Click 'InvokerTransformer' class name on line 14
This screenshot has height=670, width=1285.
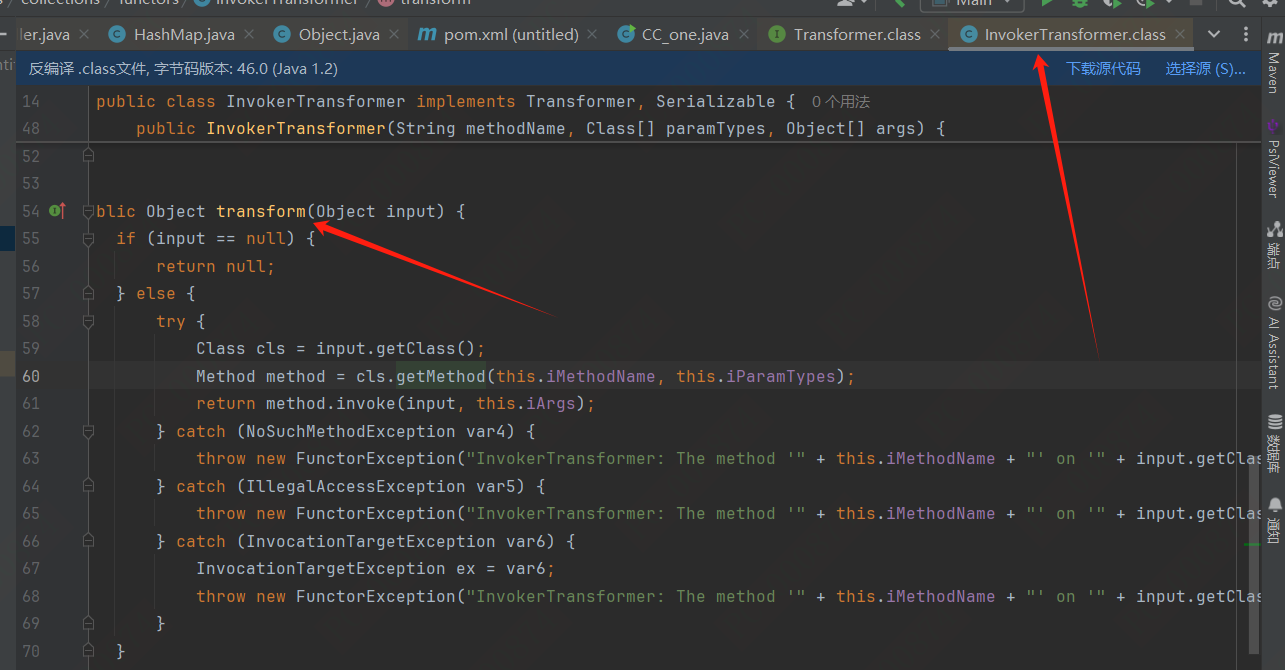[x=316, y=101]
